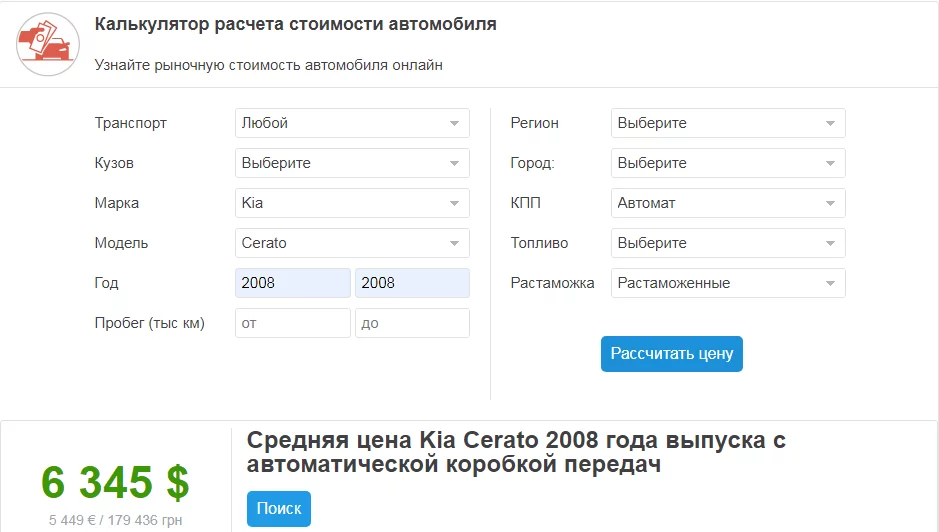Focus the Пробег 'до' mileage field

coord(412,323)
